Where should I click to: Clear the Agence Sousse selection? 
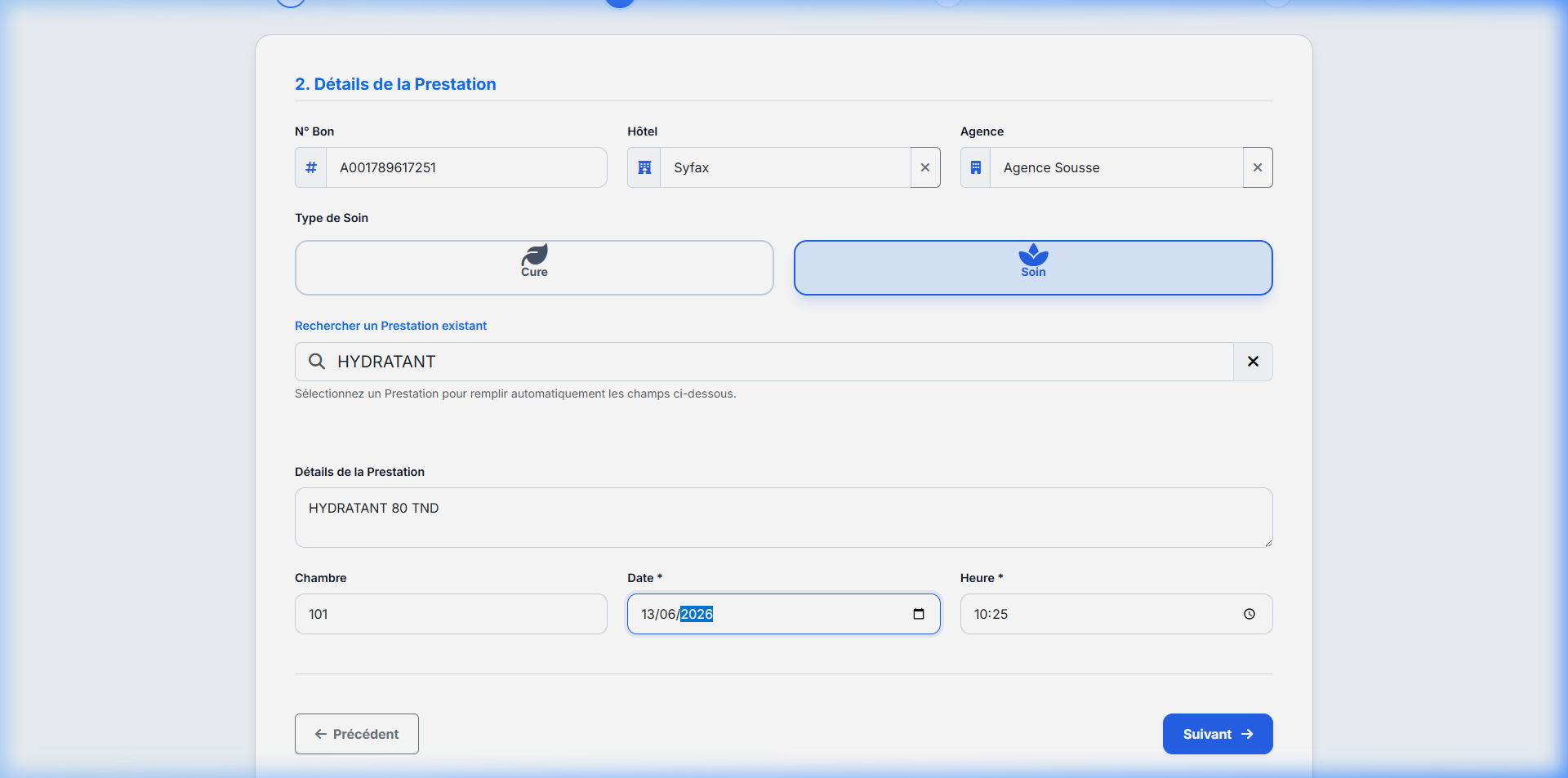click(1258, 167)
